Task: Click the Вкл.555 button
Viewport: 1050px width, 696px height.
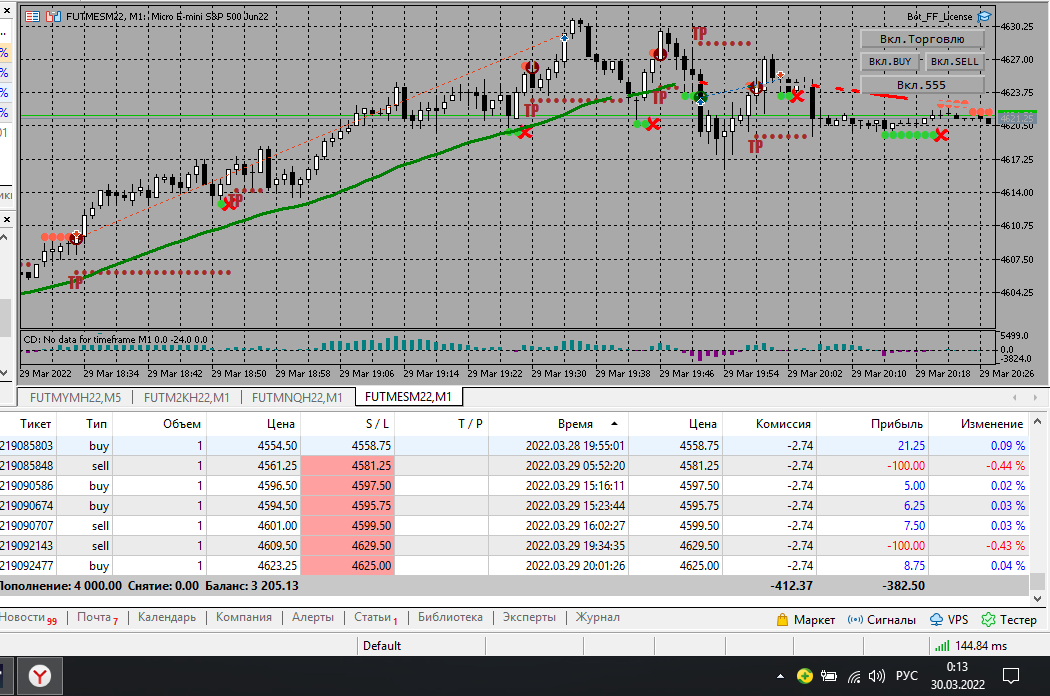Action: click(x=922, y=85)
